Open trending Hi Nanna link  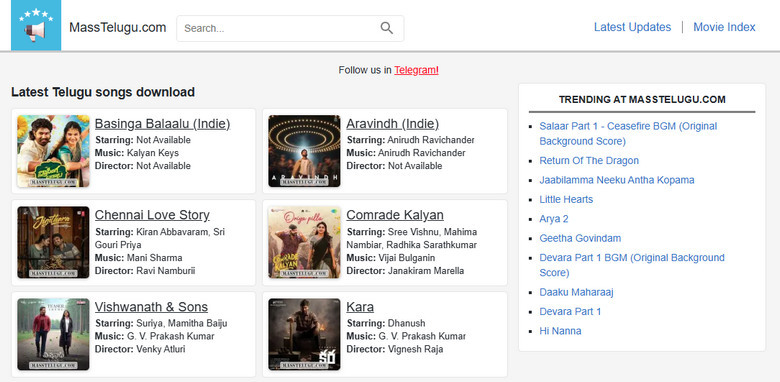pyautogui.click(x=560, y=331)
